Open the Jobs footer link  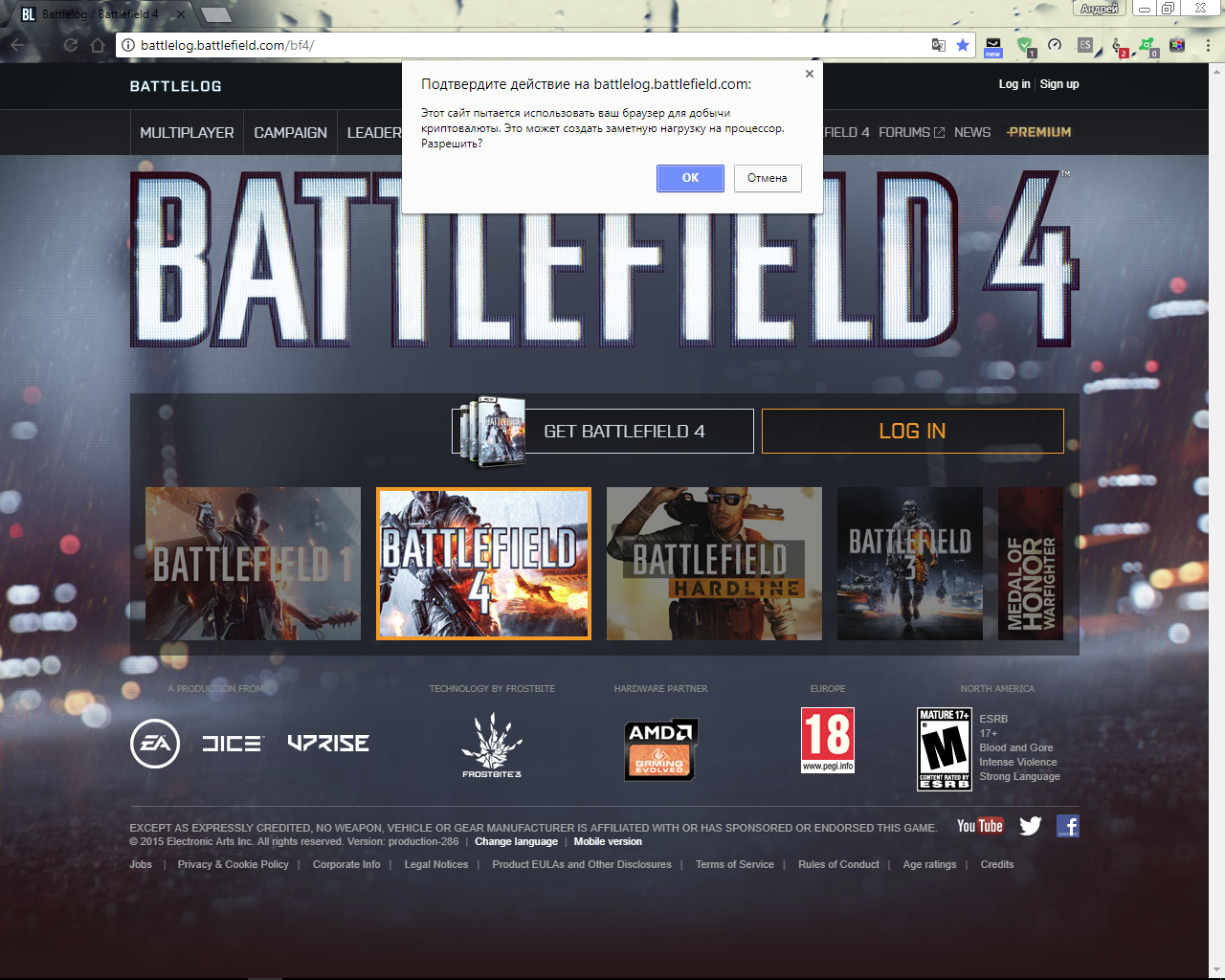click(x=141, y=864)
